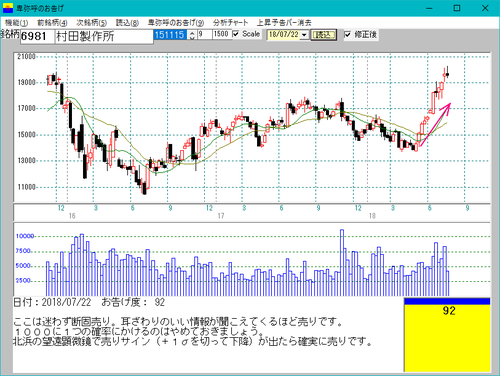The image size is (500, 376).
Task: Toggle the Scale checkbox
Action: pyautogui.click(x=236, y=34)
